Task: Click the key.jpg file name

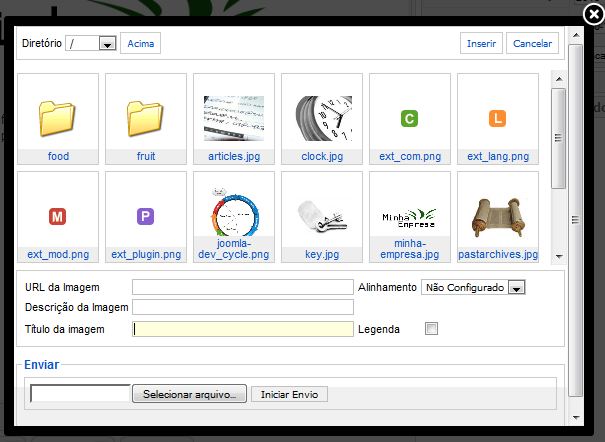Action: [322, 254]
